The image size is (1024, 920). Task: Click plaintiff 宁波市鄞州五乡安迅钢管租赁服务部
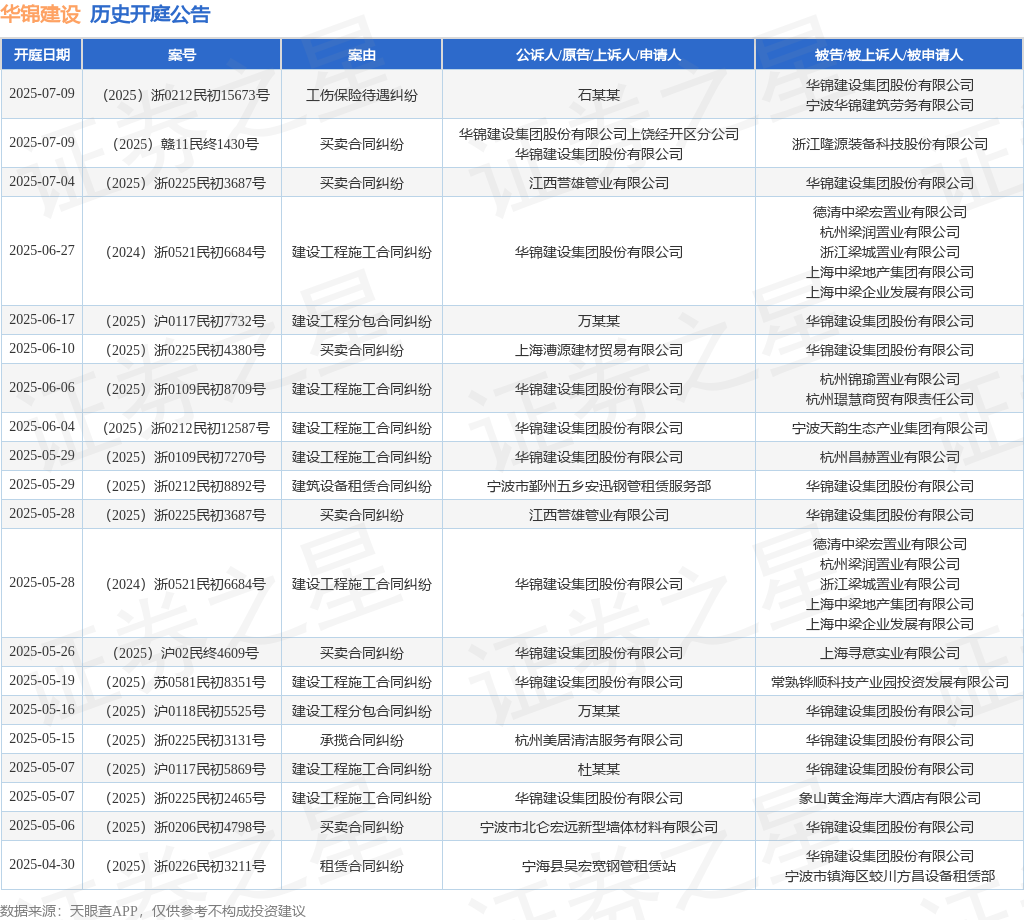tap(599, 486)
